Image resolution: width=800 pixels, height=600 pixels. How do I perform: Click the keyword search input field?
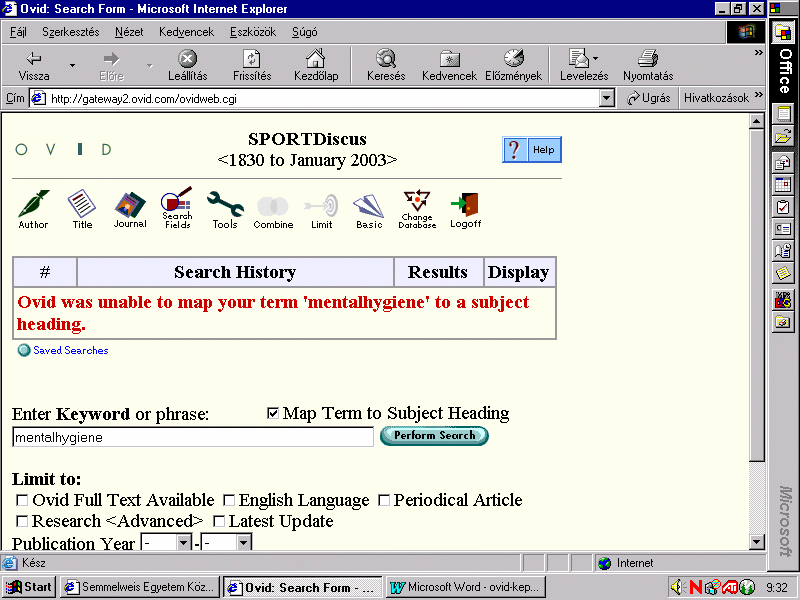[193, 437]
